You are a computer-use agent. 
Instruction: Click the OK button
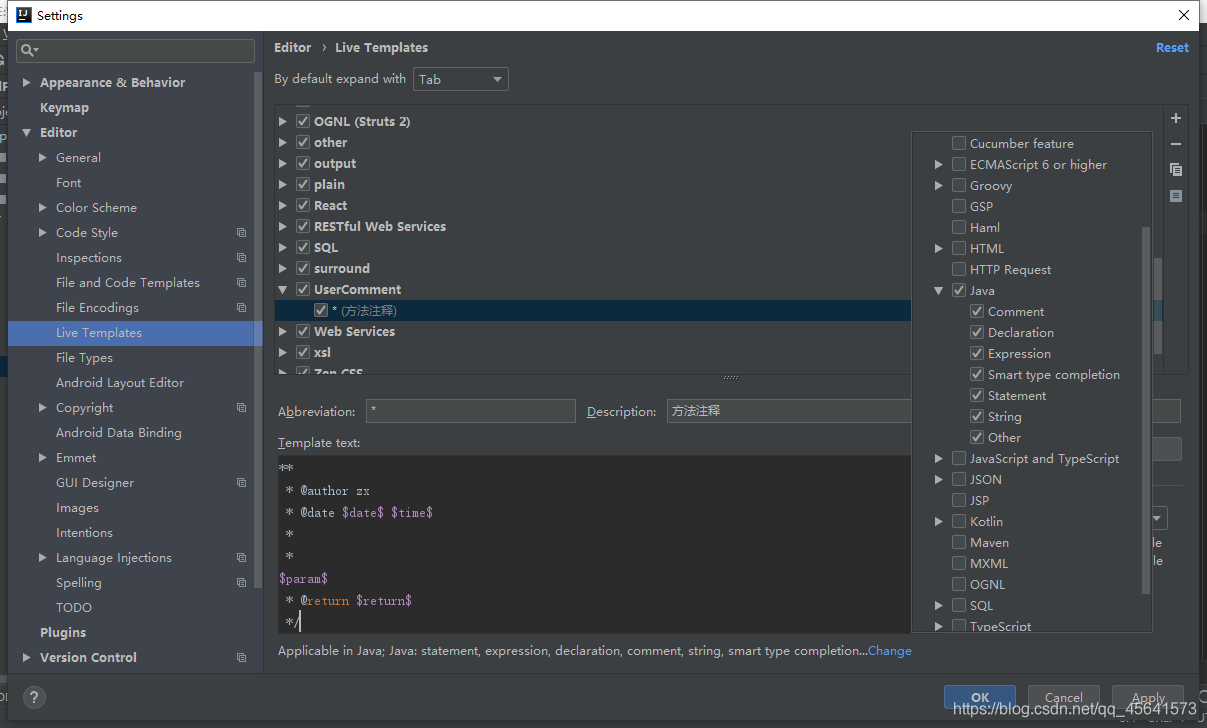click(x=980, y=698)
